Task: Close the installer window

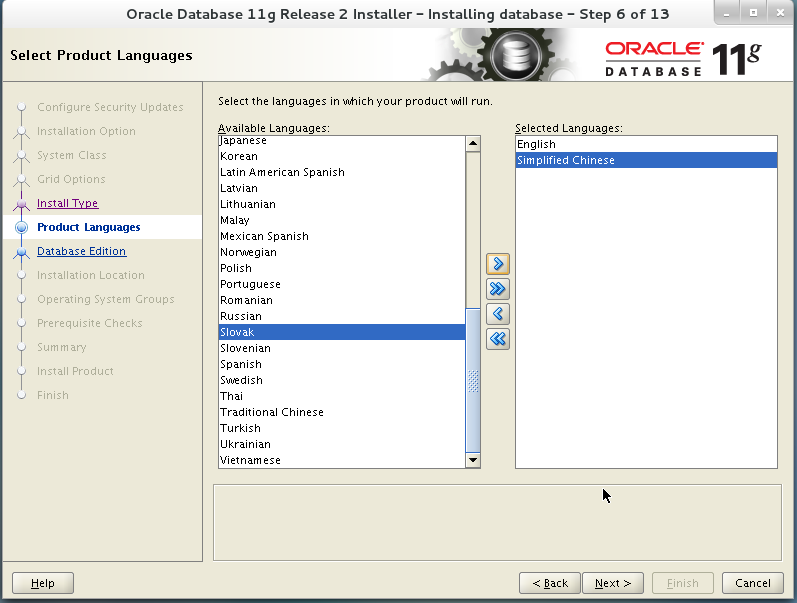Action: (x=781, y=14)
